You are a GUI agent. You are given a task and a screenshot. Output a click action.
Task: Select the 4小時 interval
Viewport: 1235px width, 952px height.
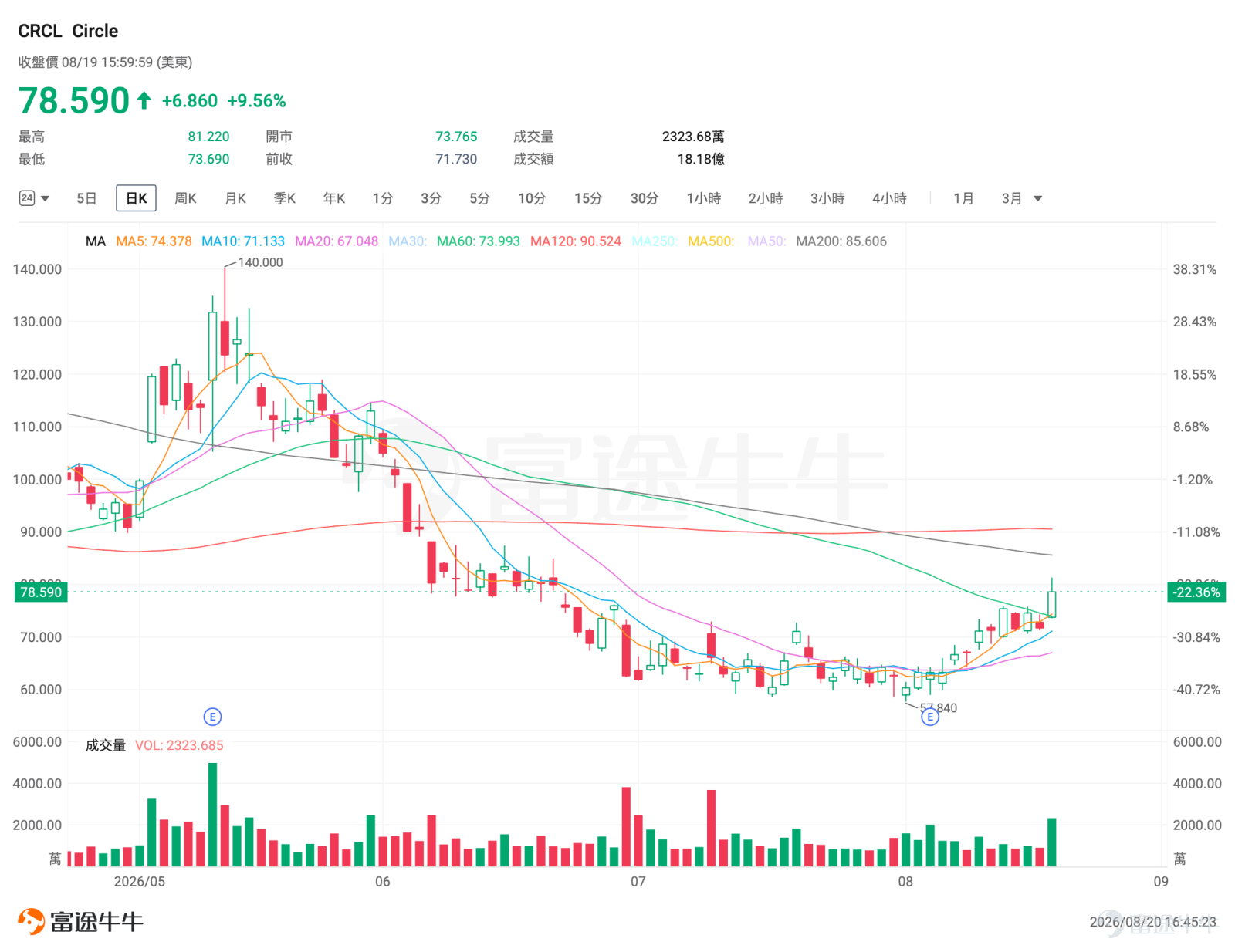click(x=890, y=198)
